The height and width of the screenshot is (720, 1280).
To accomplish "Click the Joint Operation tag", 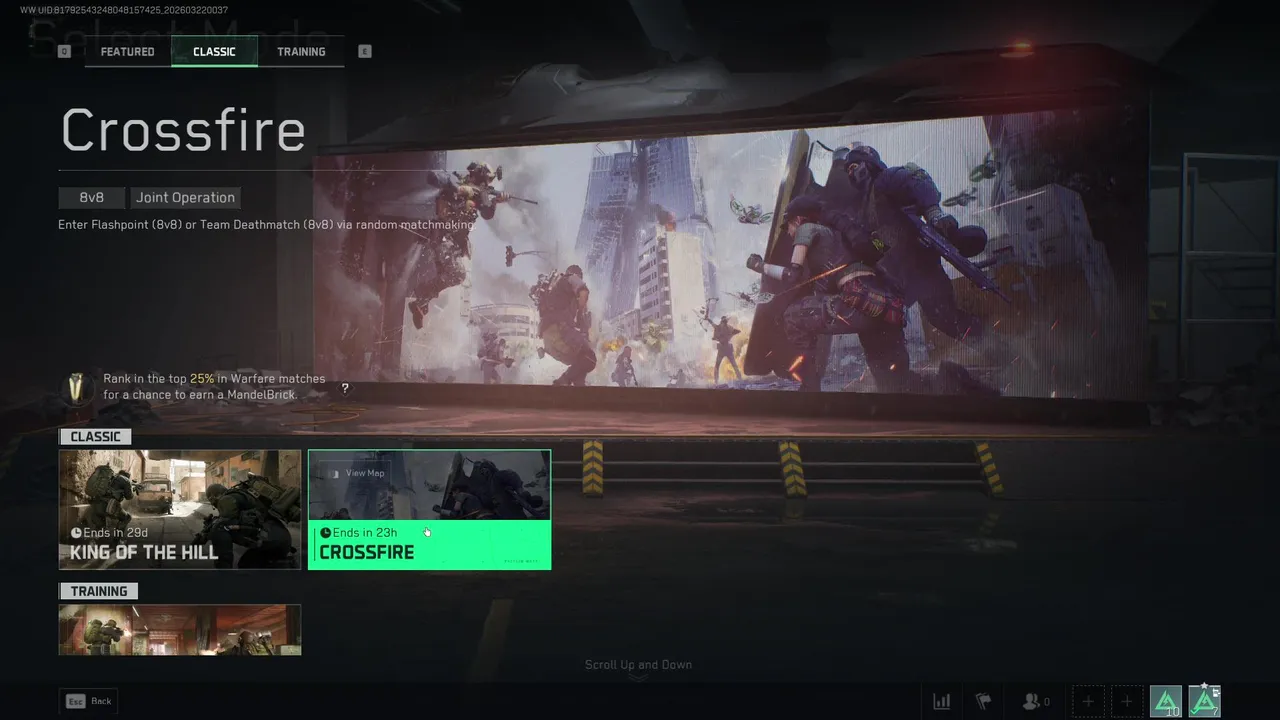I will point(186,198).
